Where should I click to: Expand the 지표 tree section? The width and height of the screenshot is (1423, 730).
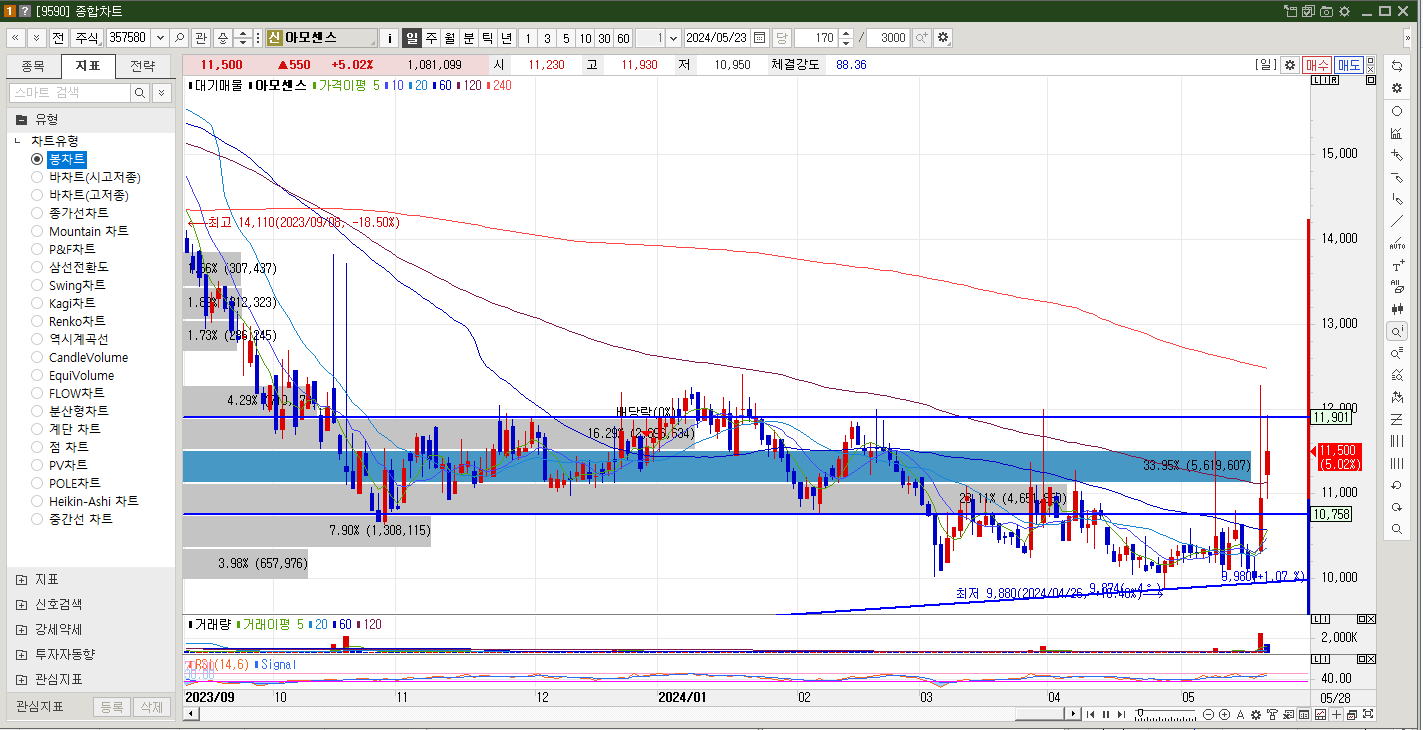pos(22,579)
